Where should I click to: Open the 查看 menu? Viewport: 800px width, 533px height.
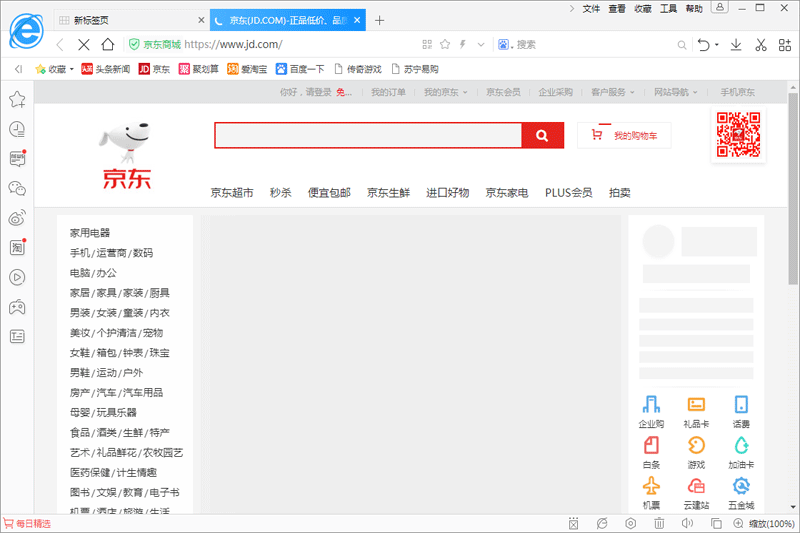point(617,9)
